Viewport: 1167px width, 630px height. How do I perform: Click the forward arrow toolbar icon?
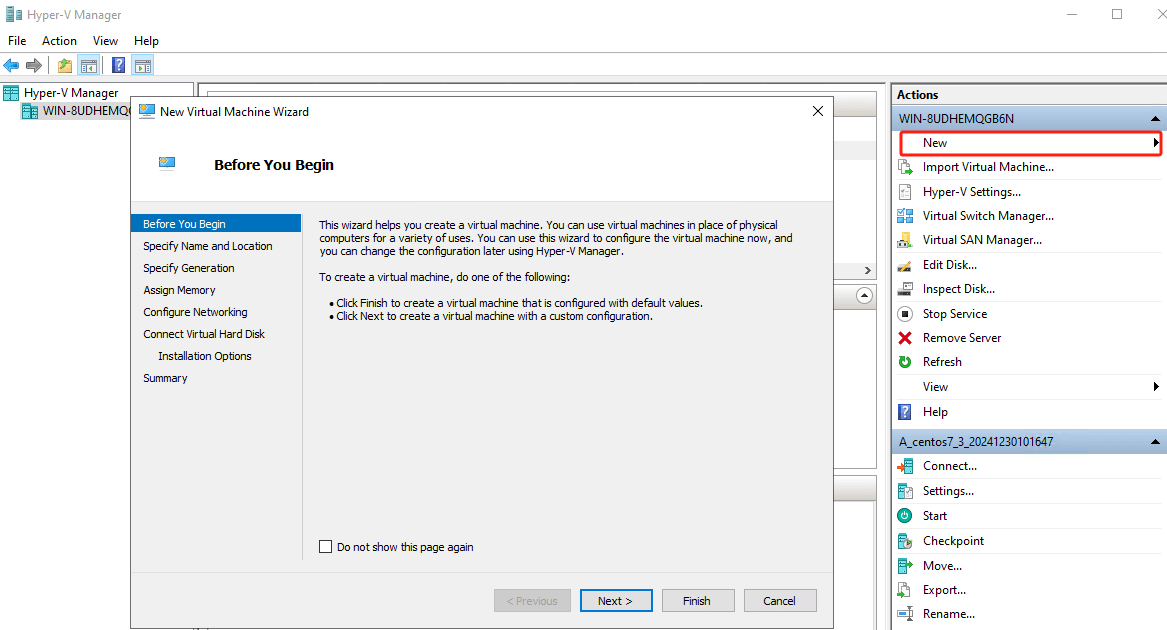point(33,66)
